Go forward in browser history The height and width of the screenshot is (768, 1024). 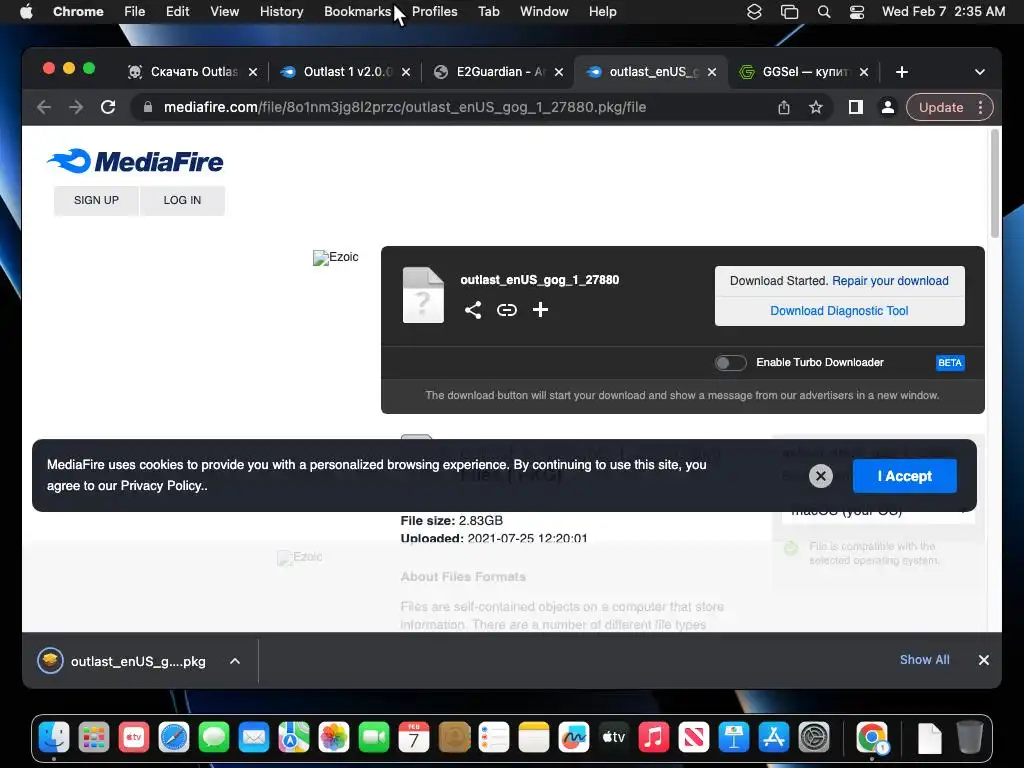tap(76, 107)
